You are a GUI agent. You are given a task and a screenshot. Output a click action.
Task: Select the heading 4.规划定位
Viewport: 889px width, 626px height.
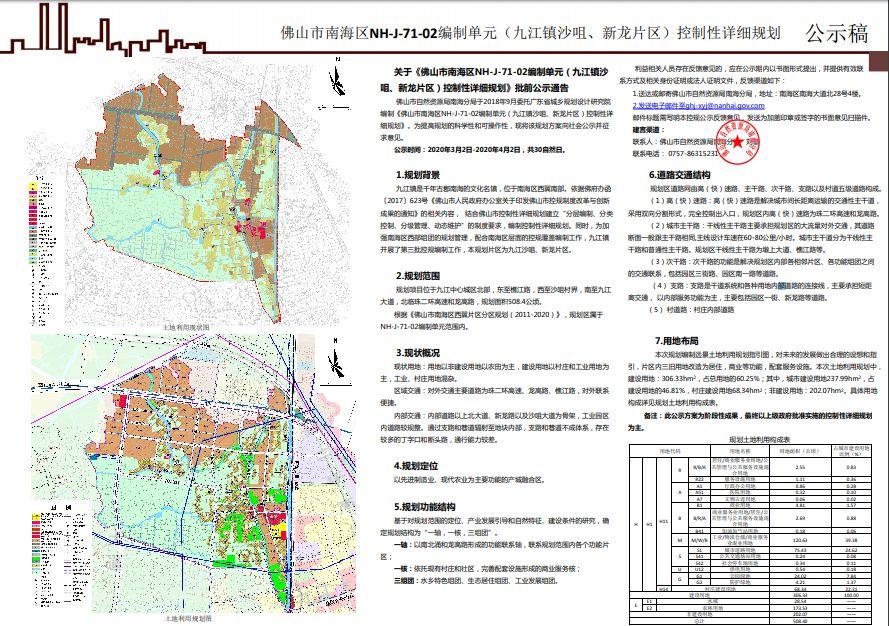coord(416,466)
